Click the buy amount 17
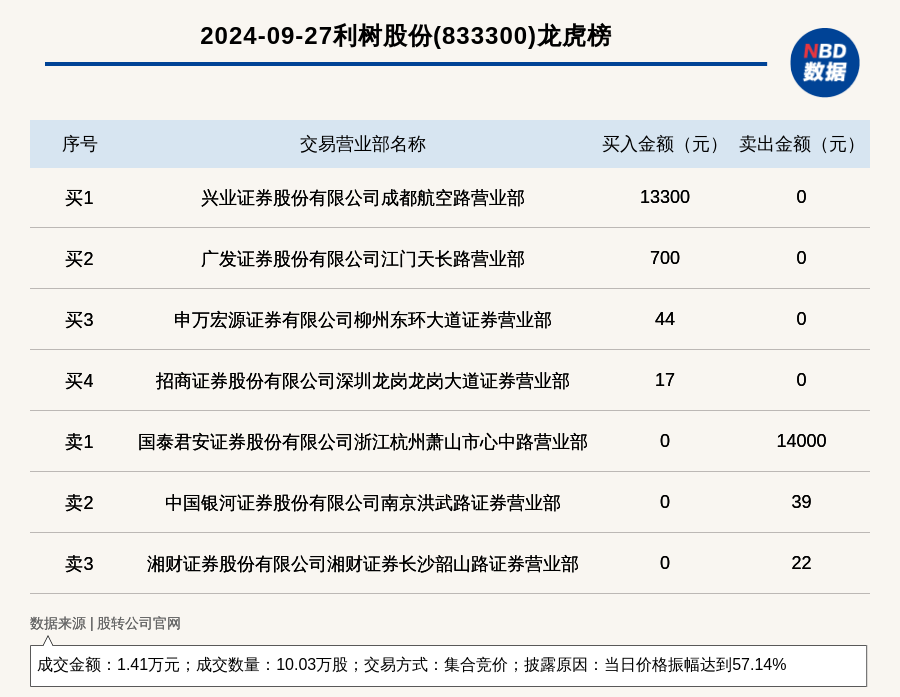 [x=665, y=380]
